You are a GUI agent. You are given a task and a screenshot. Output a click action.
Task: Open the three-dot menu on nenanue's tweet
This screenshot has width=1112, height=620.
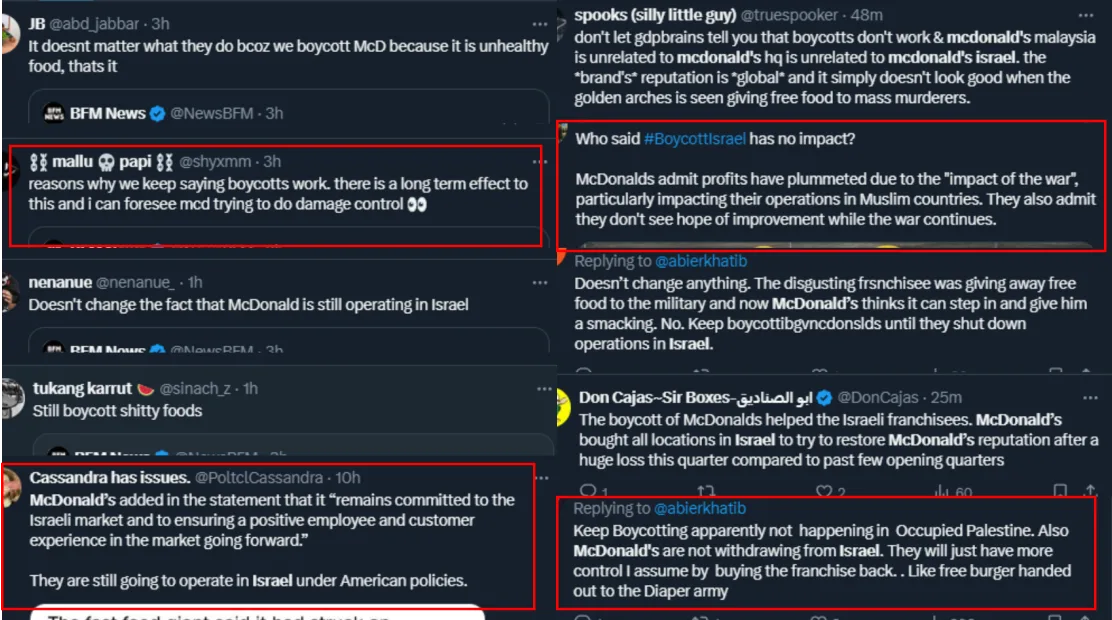(x=540, y=284)
